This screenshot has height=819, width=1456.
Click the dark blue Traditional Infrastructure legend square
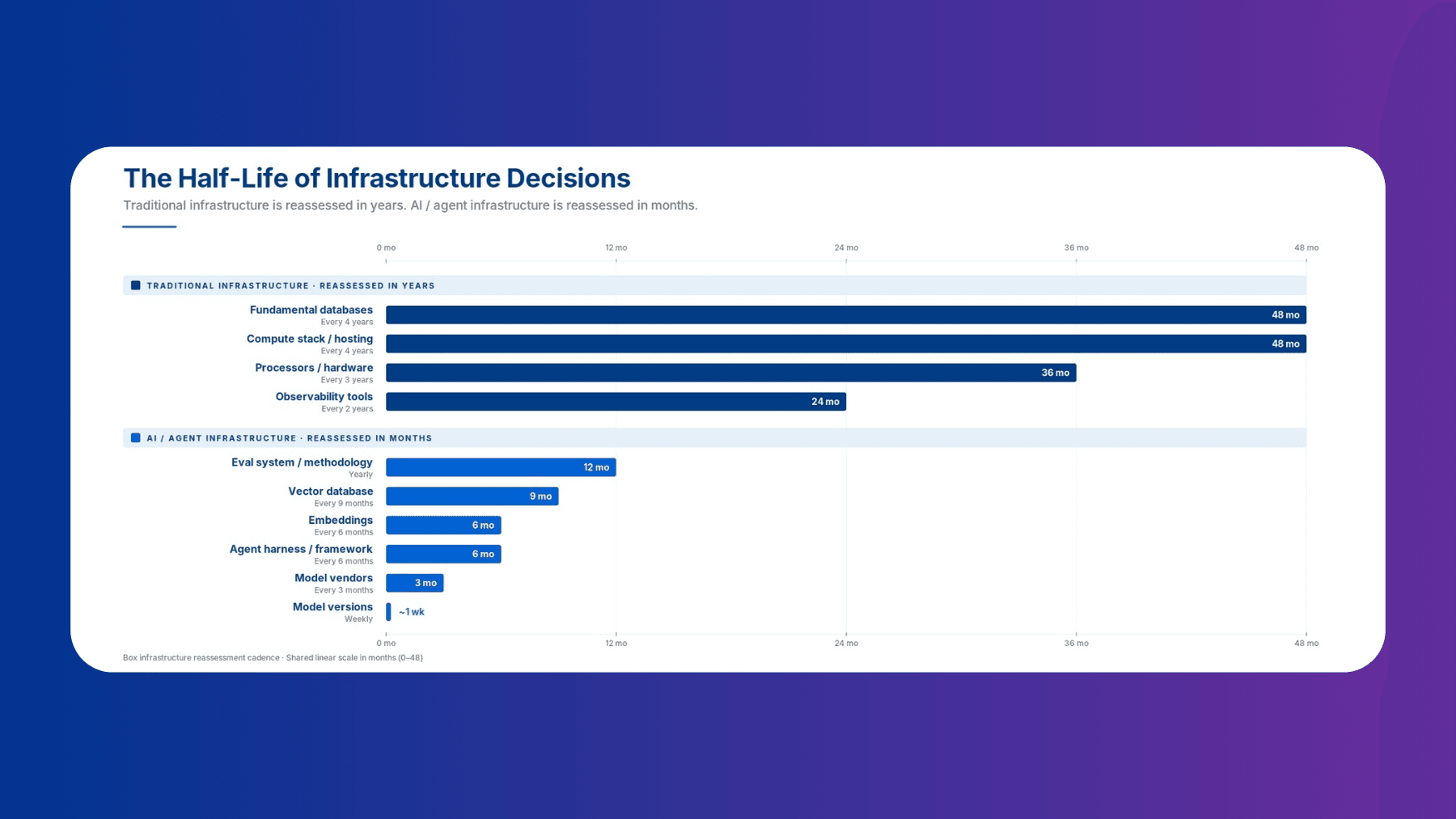click(136, 285)
